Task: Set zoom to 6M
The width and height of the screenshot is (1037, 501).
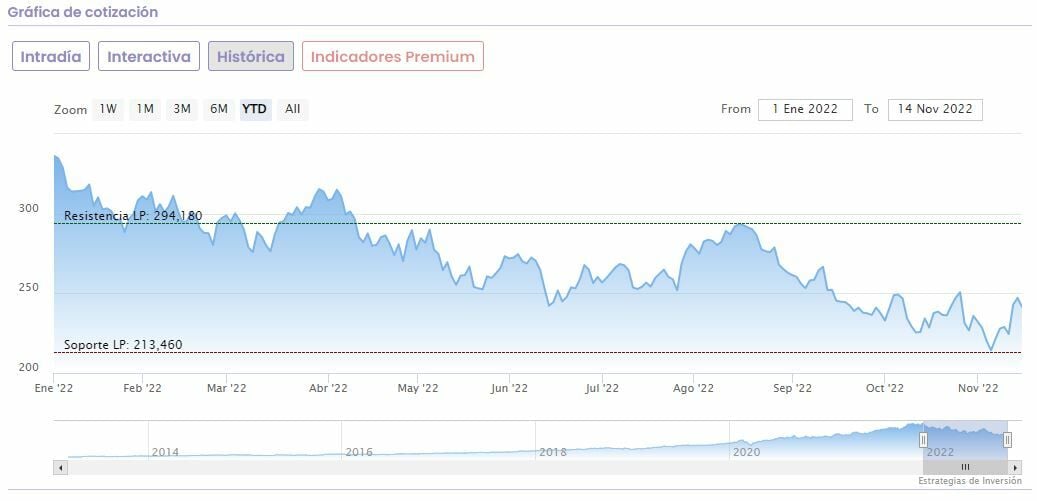Action: [x=218, y=109]
